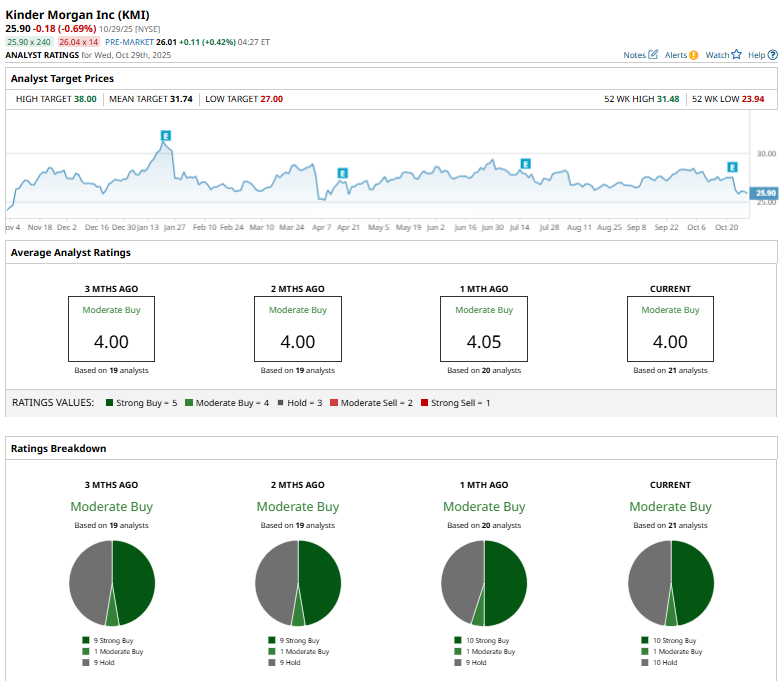The height and width of the screenshot is (681, 783).
Task: Click HIGH TARGET 38.00 value
Action: 85,99
